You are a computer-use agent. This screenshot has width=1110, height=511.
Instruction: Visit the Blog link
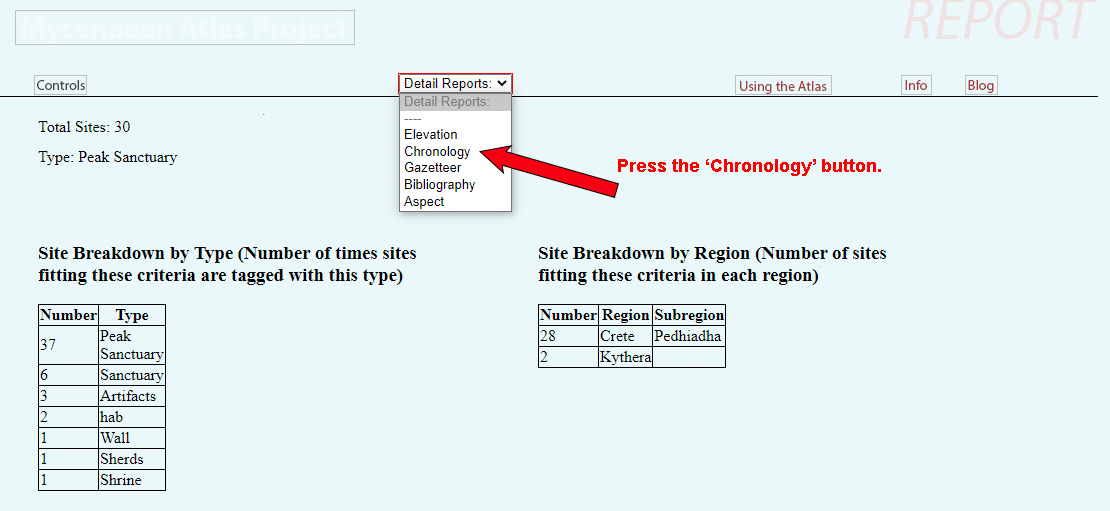pos(980,85)
